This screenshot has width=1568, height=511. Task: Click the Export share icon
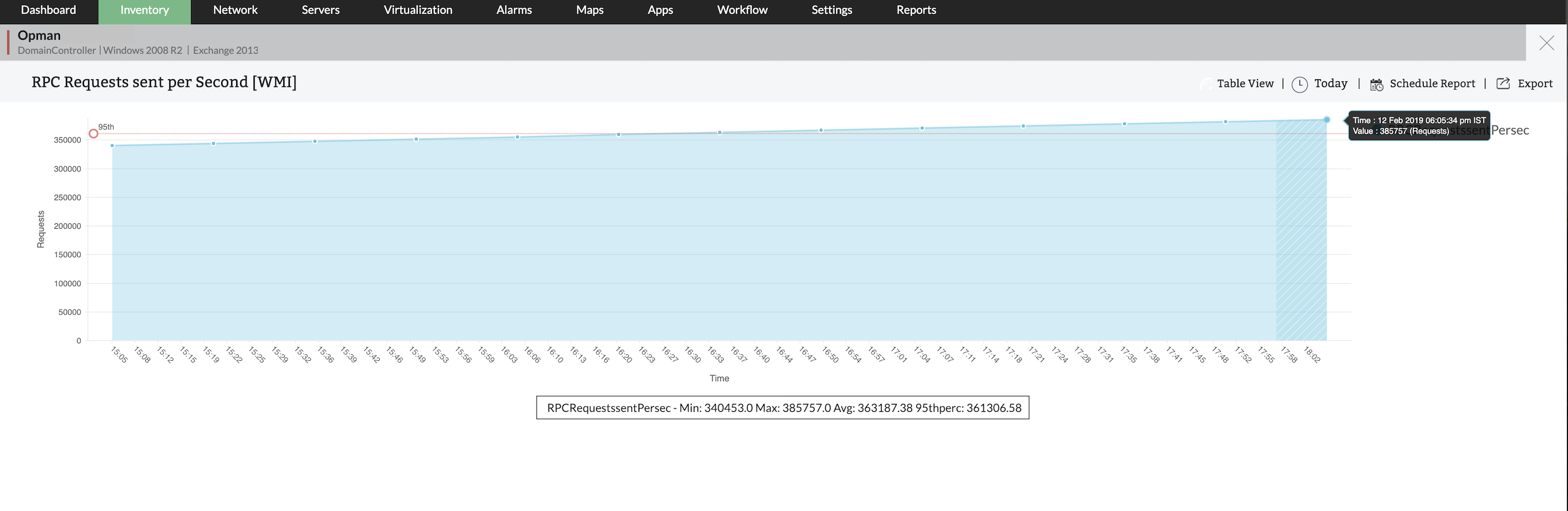[1503, 83]
